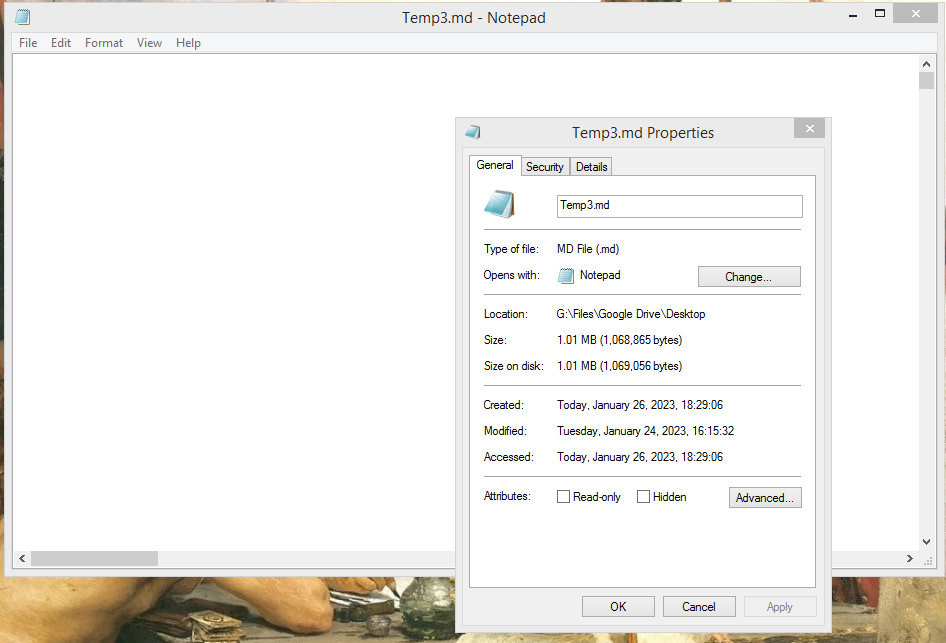Click the location path G:\Files\Google Drive\Desktop

pyautogui.click(x=630, y=314)
